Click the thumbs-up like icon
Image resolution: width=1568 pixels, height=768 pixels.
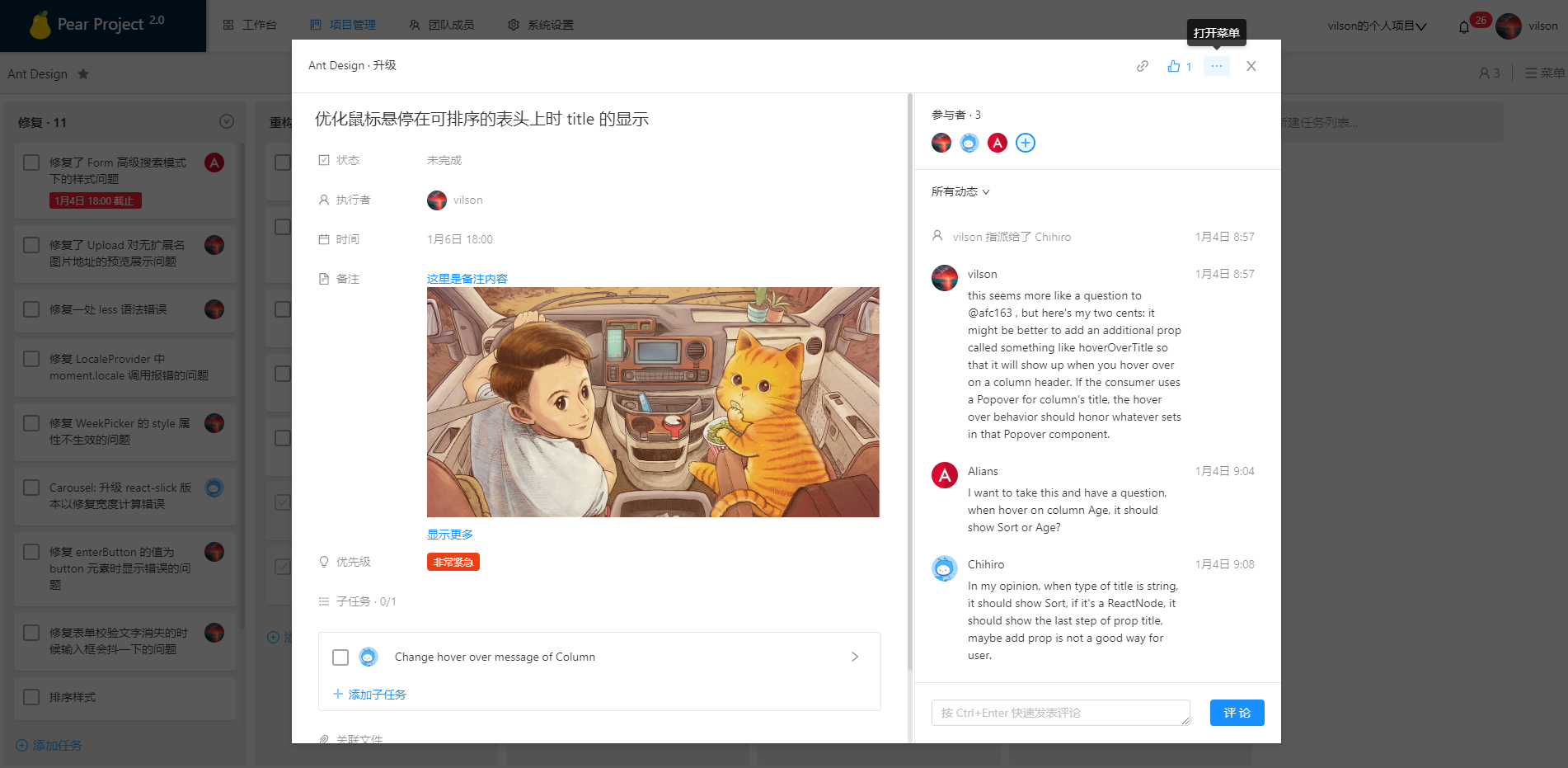[1174, 66]
